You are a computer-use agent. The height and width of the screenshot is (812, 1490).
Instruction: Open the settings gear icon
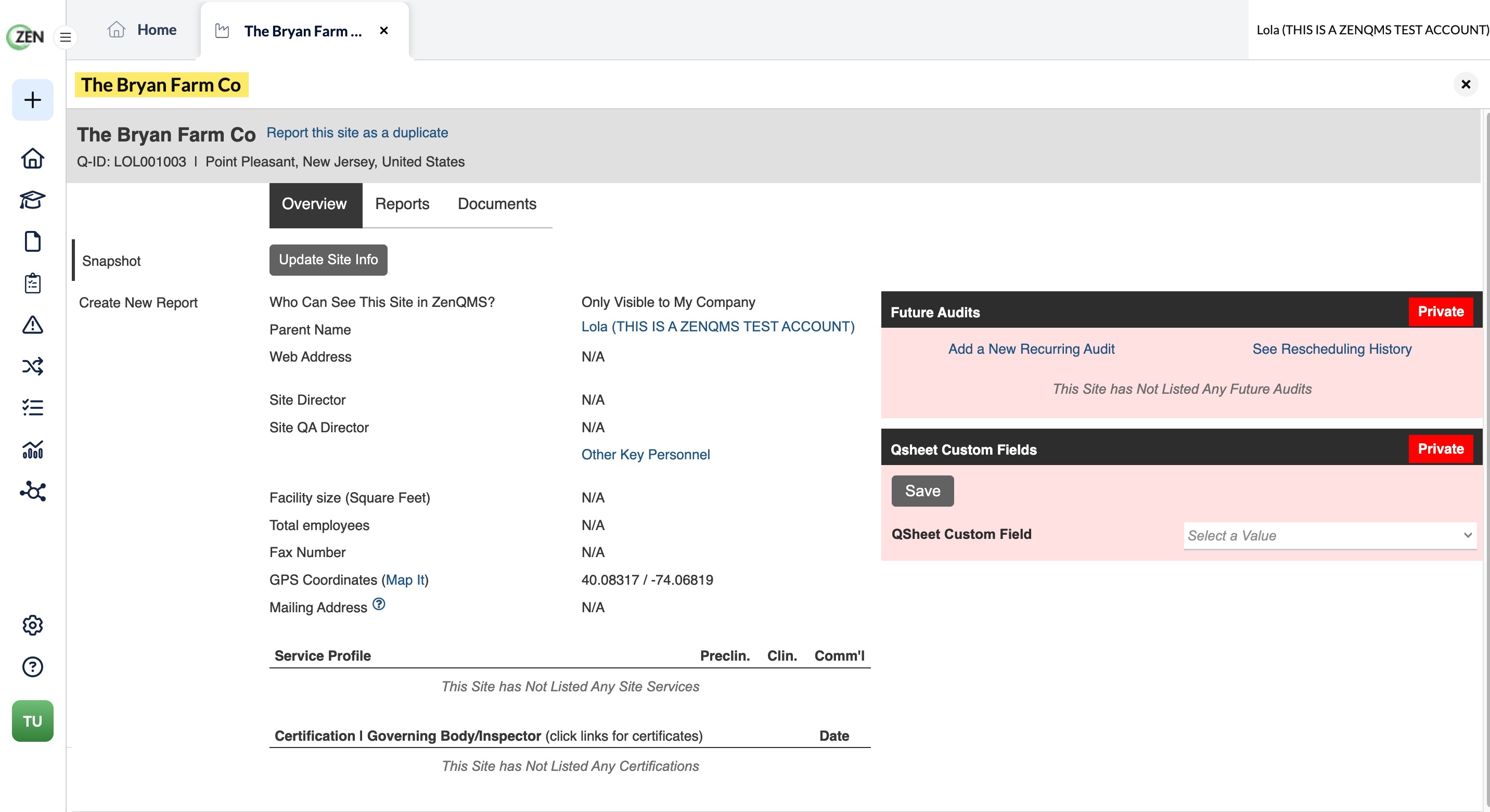point(32,625)
